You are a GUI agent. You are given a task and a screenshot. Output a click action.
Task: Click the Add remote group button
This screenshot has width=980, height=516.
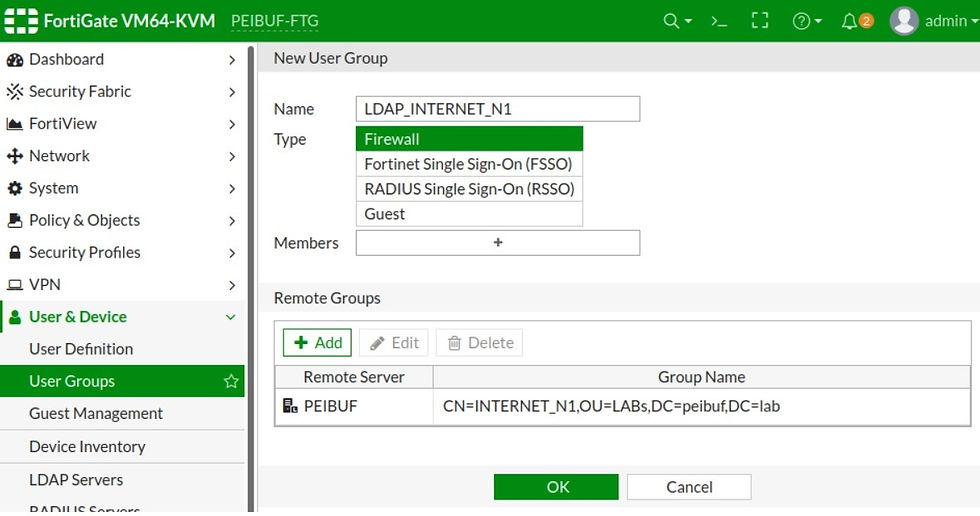point(318,342)
